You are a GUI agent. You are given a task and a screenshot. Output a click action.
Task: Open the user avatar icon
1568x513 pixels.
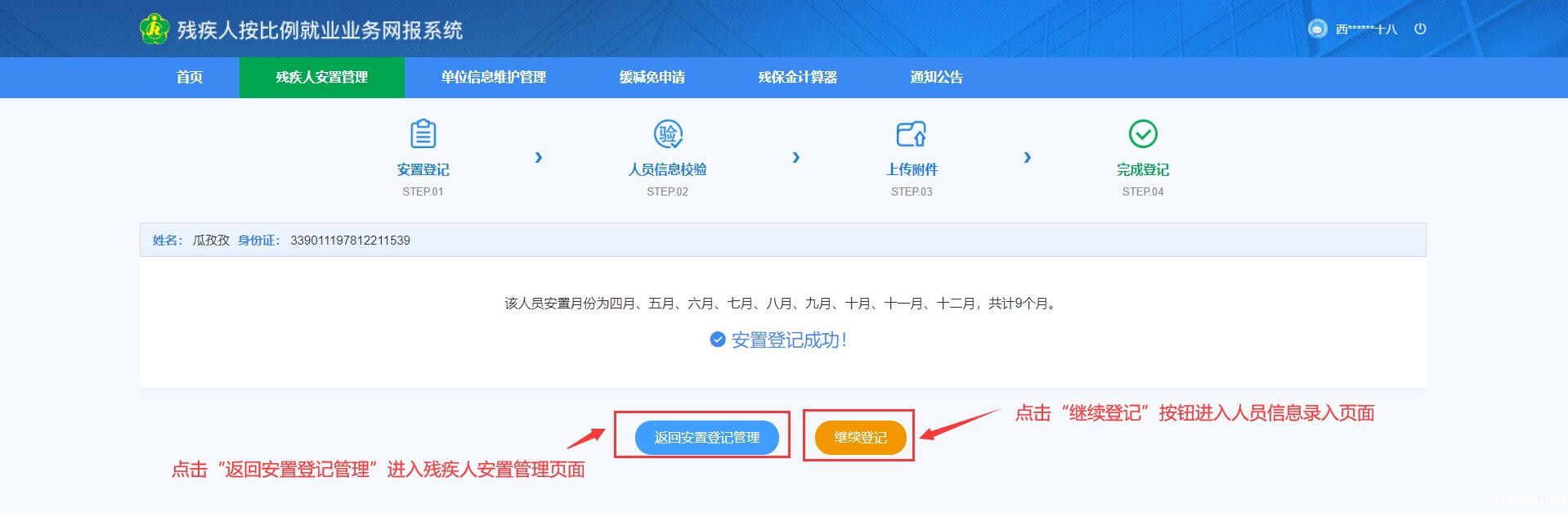point(1317,29)
